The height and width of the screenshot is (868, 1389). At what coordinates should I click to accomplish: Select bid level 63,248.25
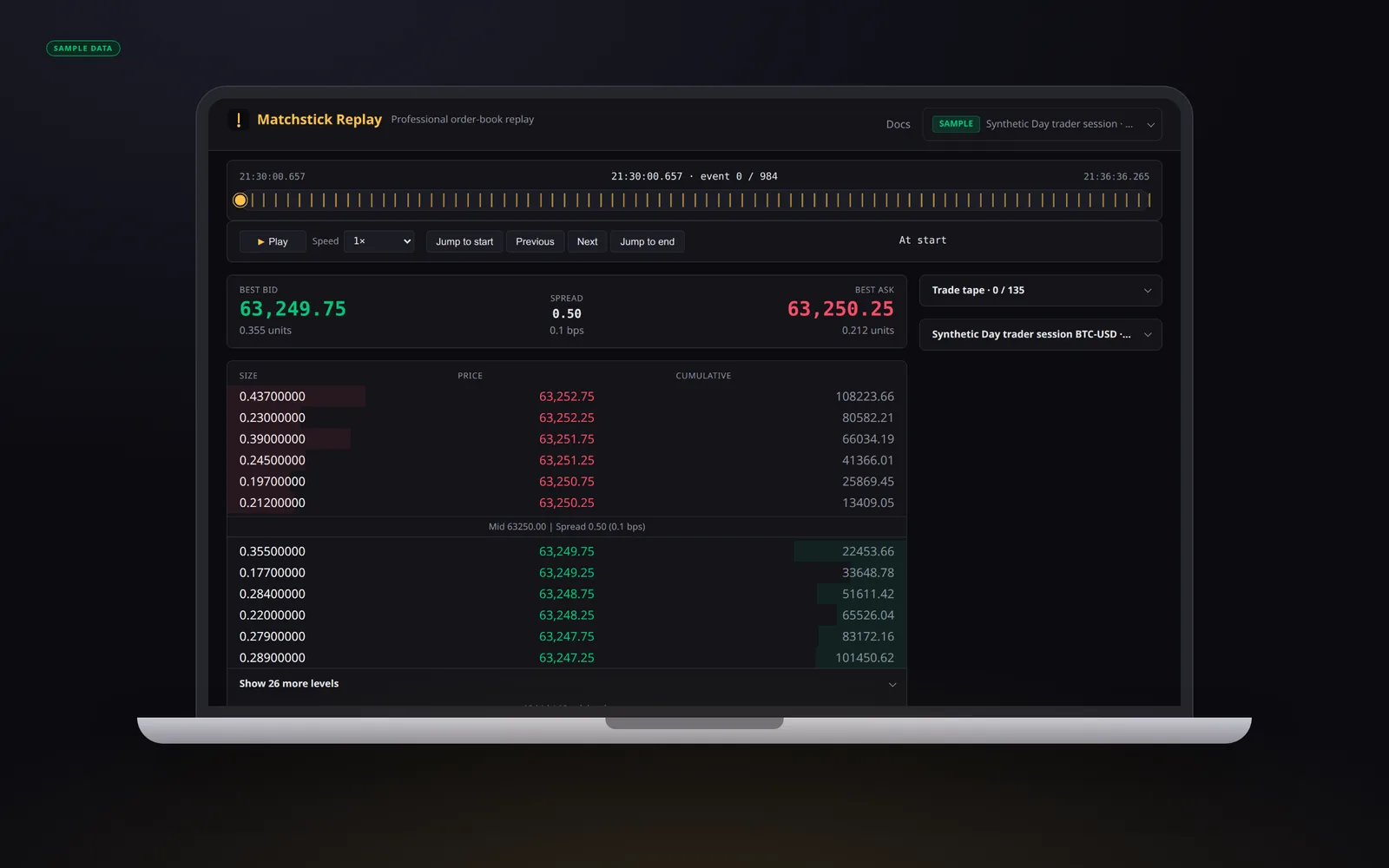pos(567,615)
